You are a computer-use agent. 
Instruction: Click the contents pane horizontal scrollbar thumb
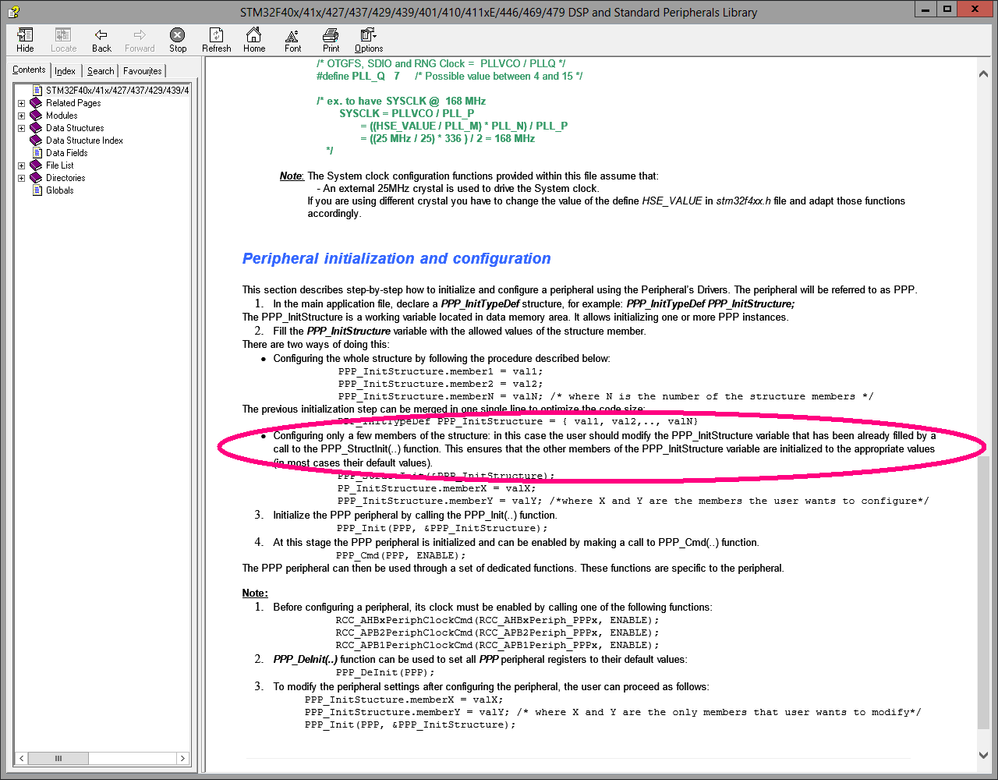click(x=59, y=758)
